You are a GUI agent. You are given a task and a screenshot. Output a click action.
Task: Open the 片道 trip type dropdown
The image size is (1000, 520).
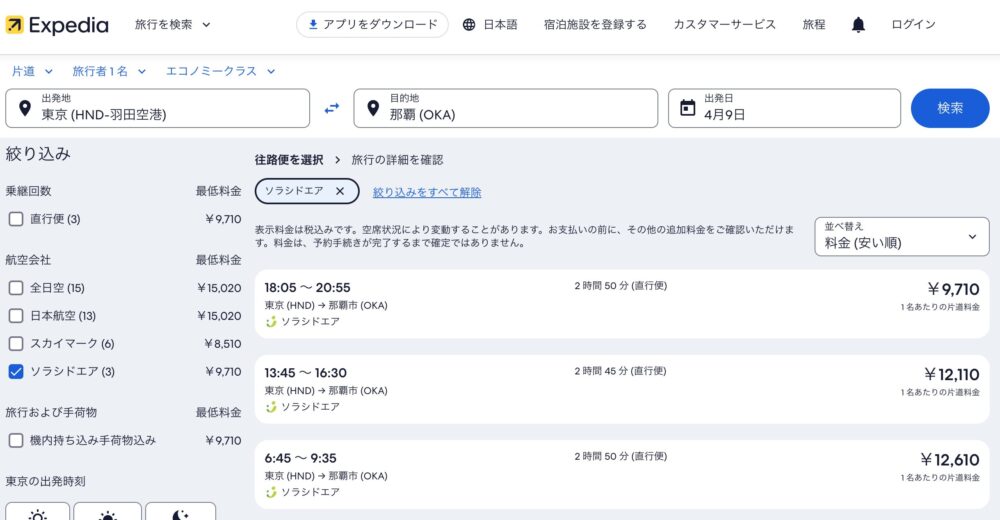tap(32, 71)
